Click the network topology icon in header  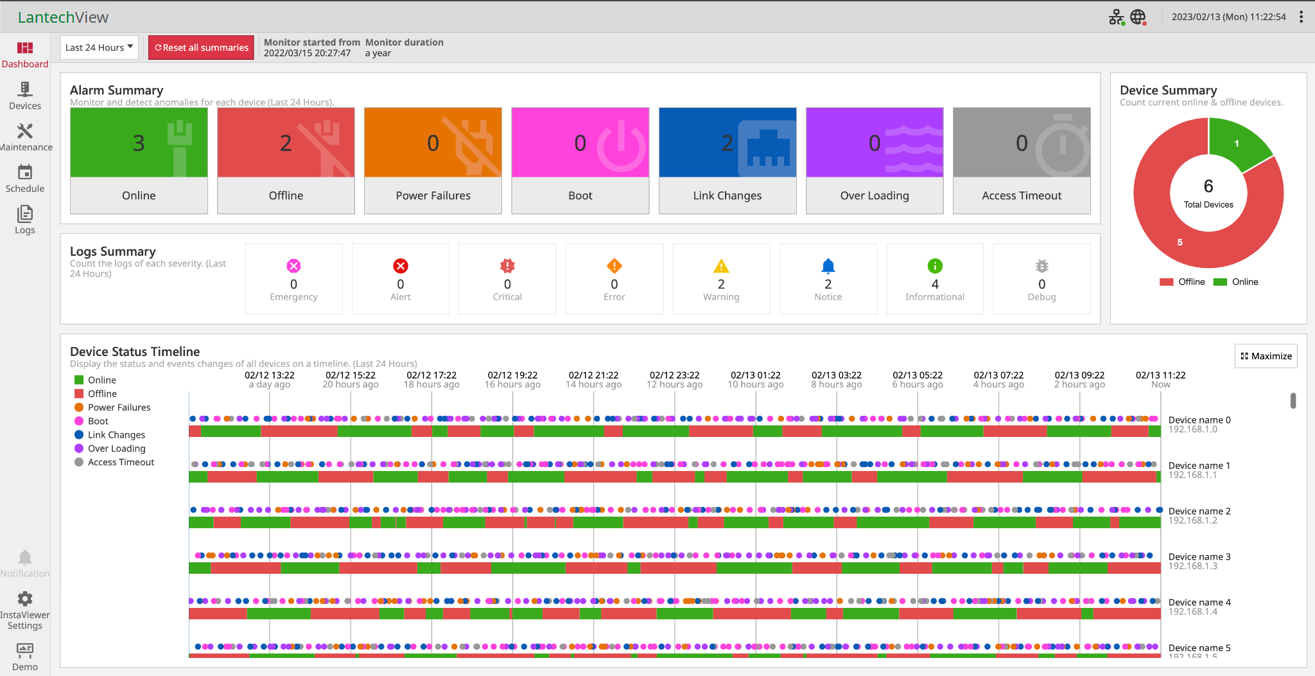coord(1116,17)
